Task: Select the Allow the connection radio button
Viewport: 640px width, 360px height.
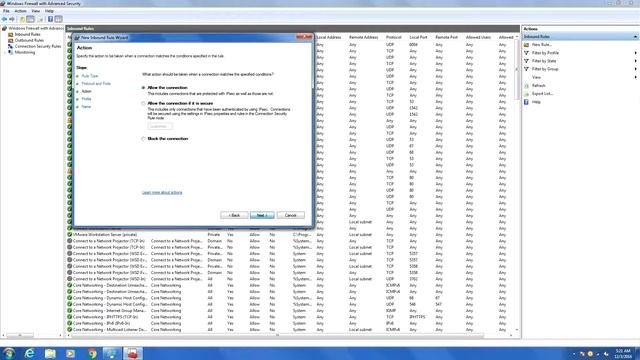Action: click(143, 88)
